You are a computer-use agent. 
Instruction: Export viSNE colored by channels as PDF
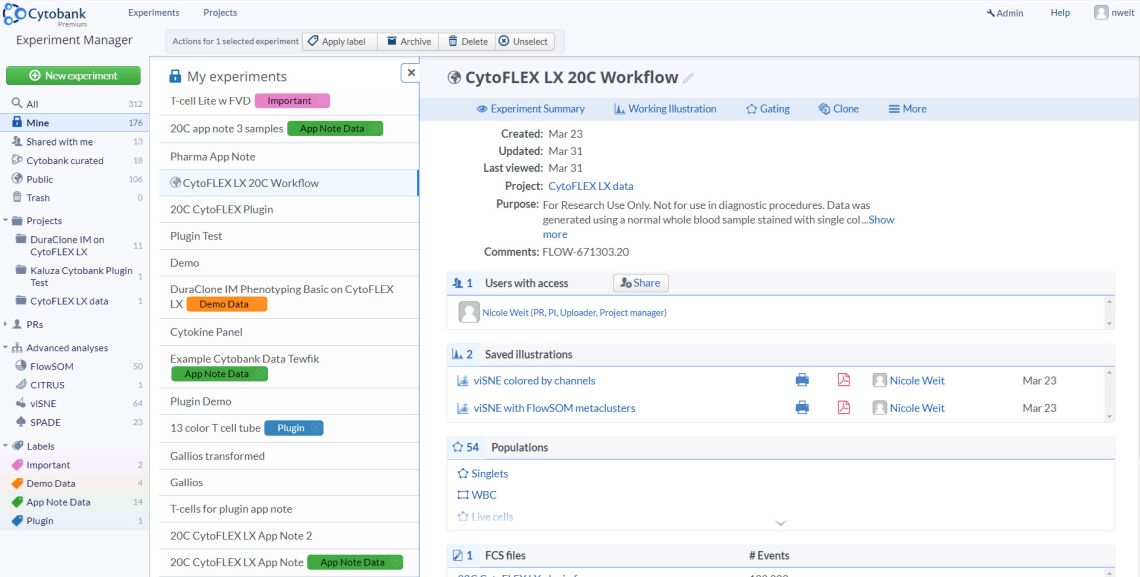[x=843, y=380]
